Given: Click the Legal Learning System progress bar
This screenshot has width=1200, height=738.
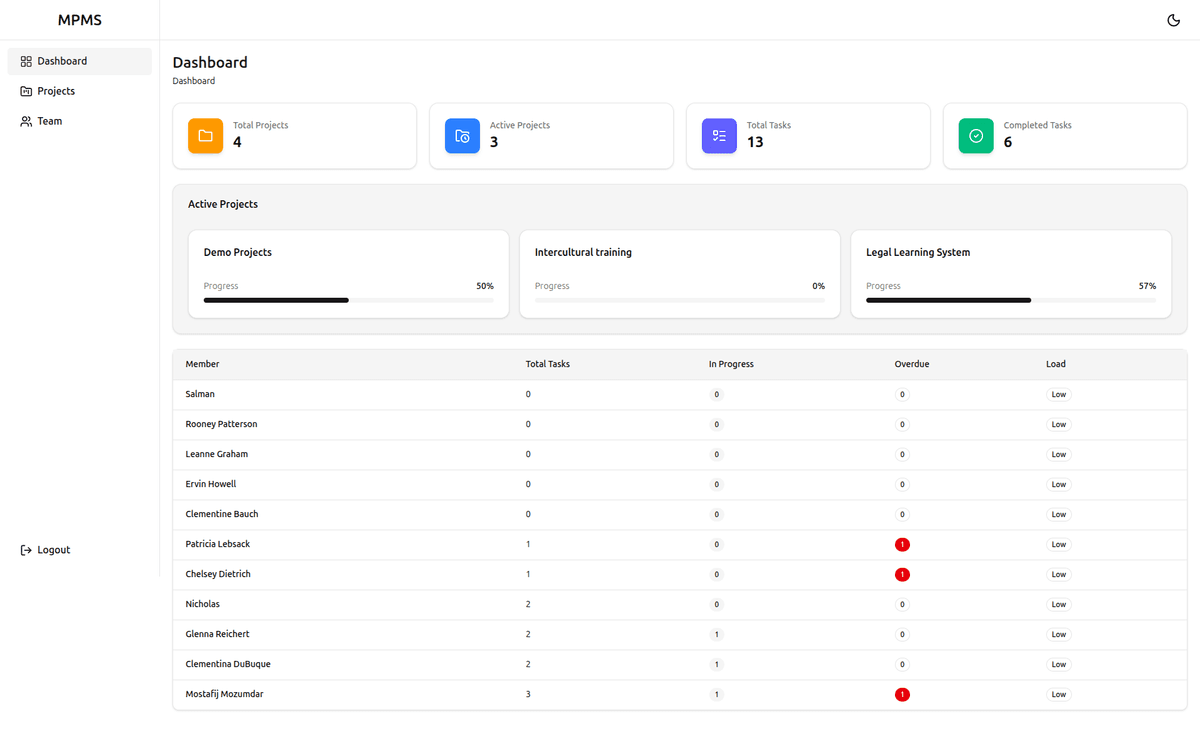Looking at the screenshot, I should pyautogui.click(x=1011, y=300).
